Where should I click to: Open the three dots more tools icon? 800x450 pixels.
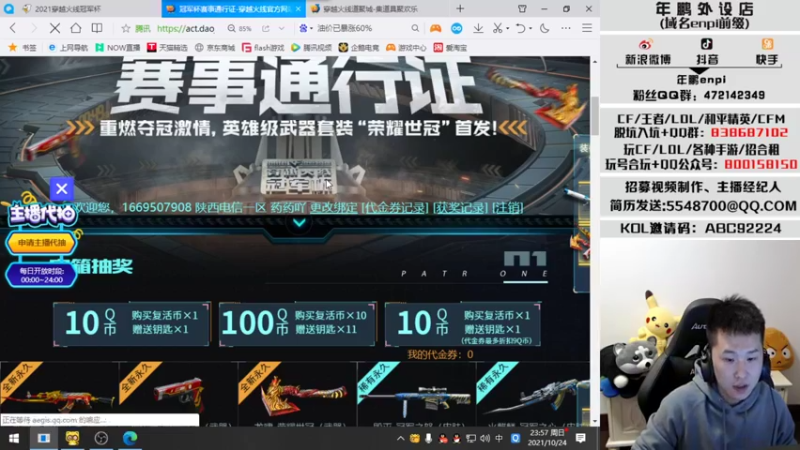pos(566,29)
